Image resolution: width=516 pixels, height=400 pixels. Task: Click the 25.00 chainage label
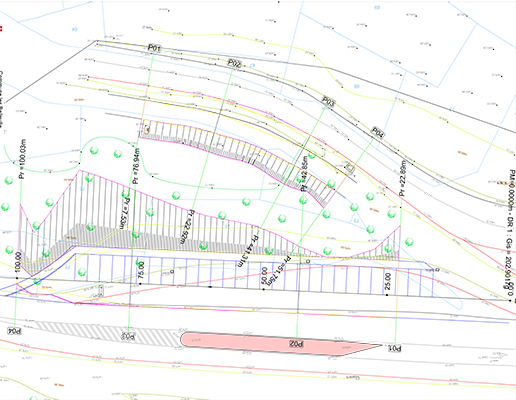tap(388, 281)
